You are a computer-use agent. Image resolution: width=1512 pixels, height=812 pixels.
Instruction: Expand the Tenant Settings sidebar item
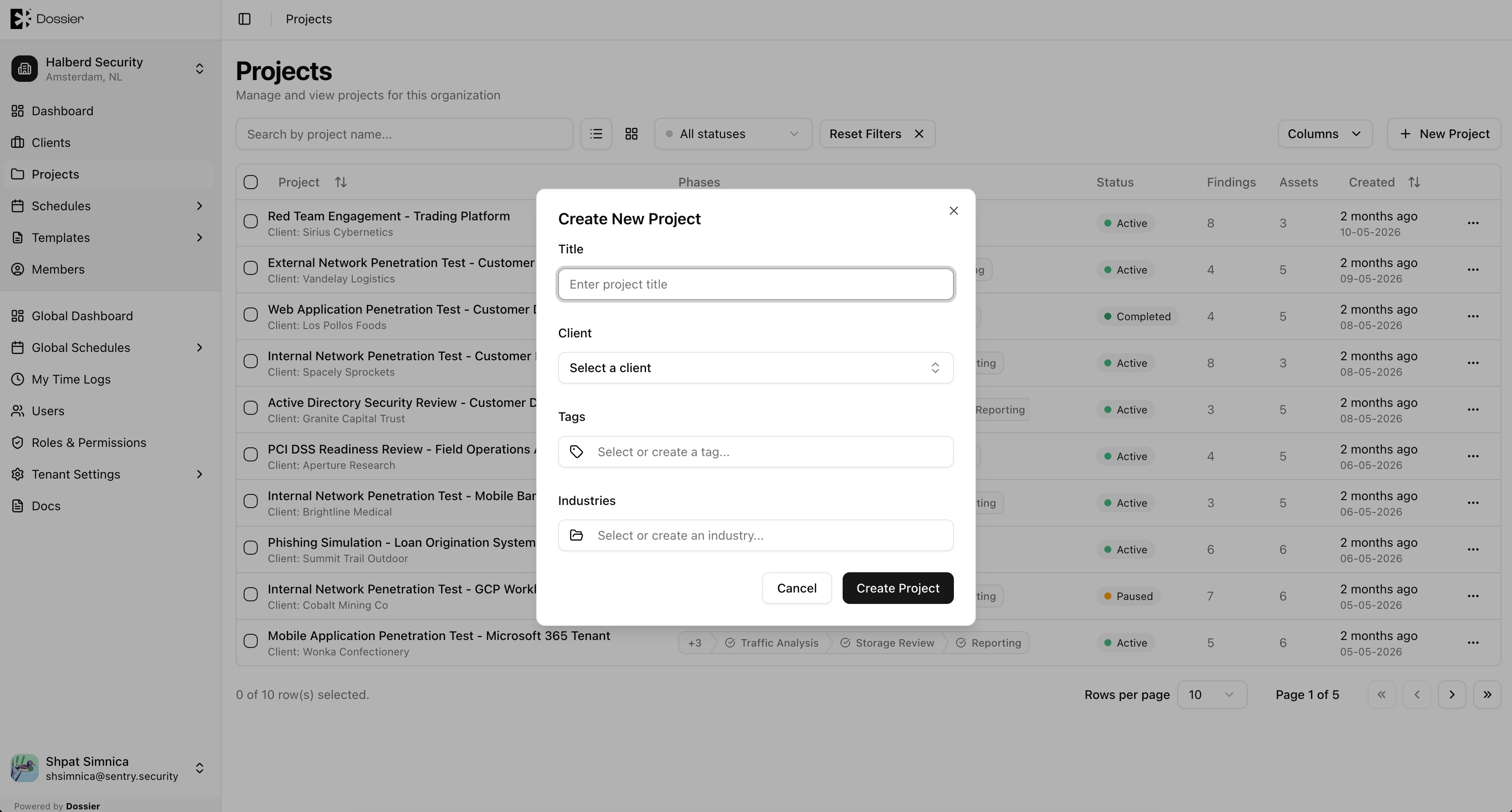(109, 475)
